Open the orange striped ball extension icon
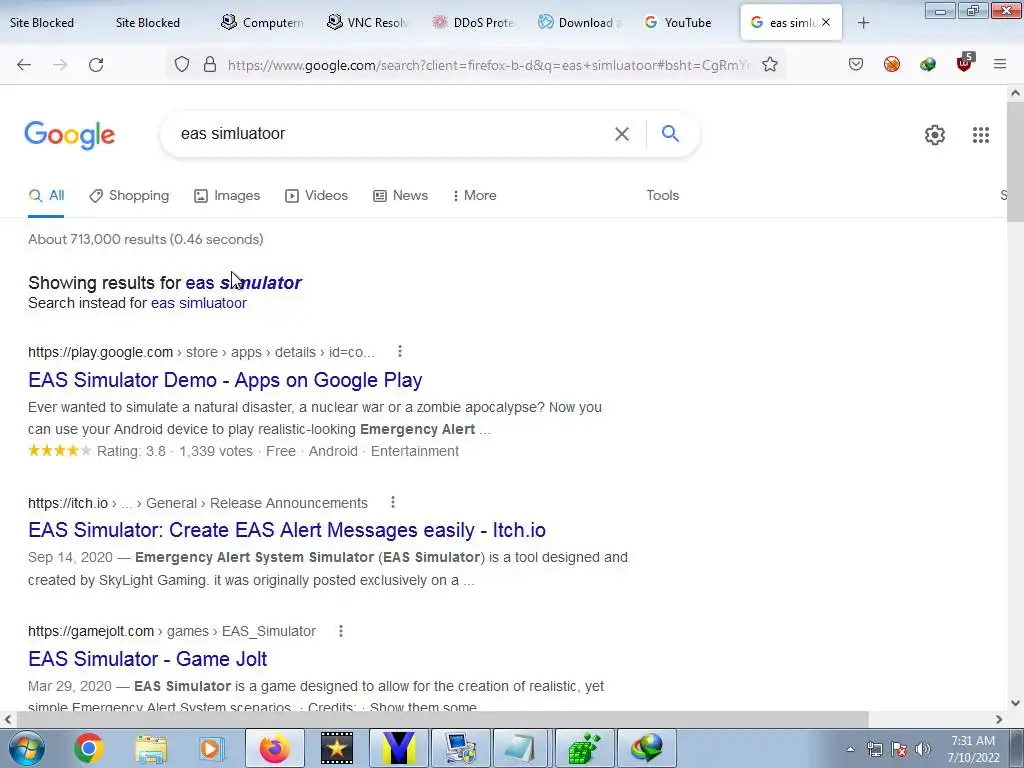The height and width of the screenshot is (768, 1024). [x=892, y=64]
